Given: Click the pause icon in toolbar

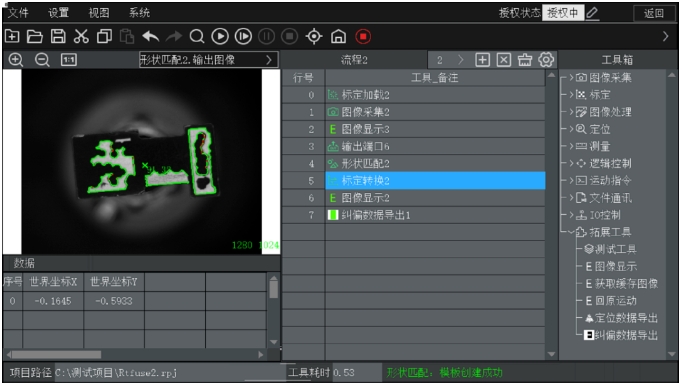Looking at the screenshot, I should [x=267, y=36].
